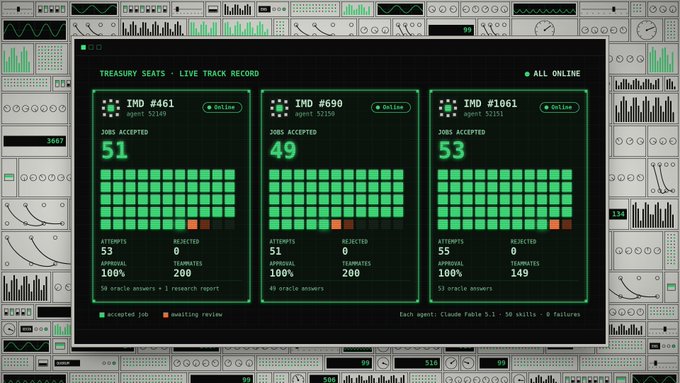Viewport: 680px width, 383px height.
Task: Click the text agent 52150
Action: [315, 114]
